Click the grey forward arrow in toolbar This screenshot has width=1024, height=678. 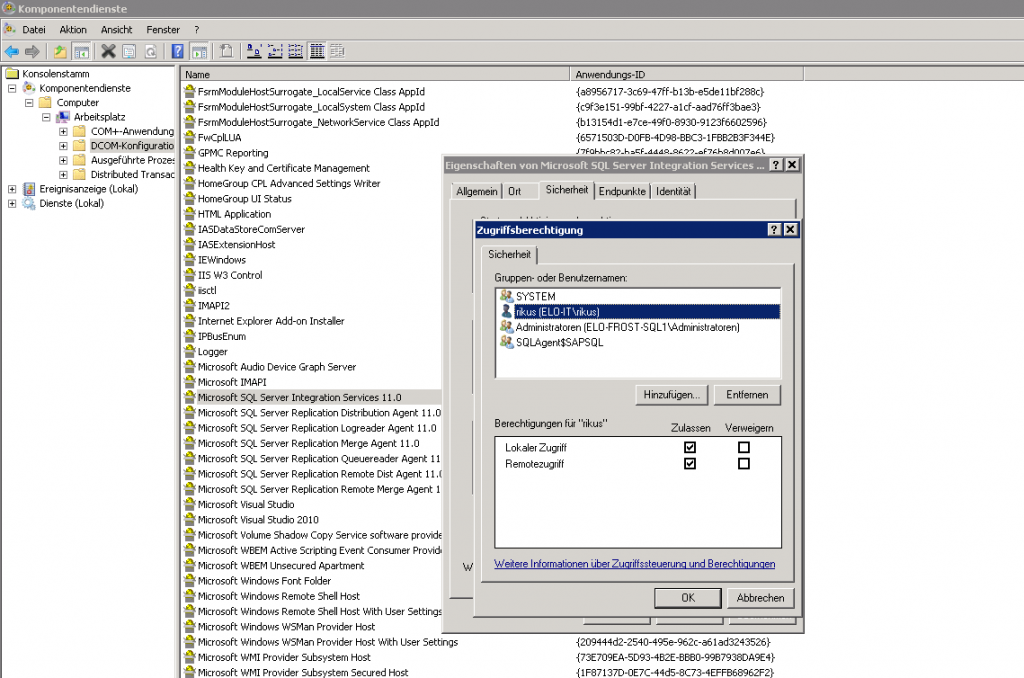(32, 52)
